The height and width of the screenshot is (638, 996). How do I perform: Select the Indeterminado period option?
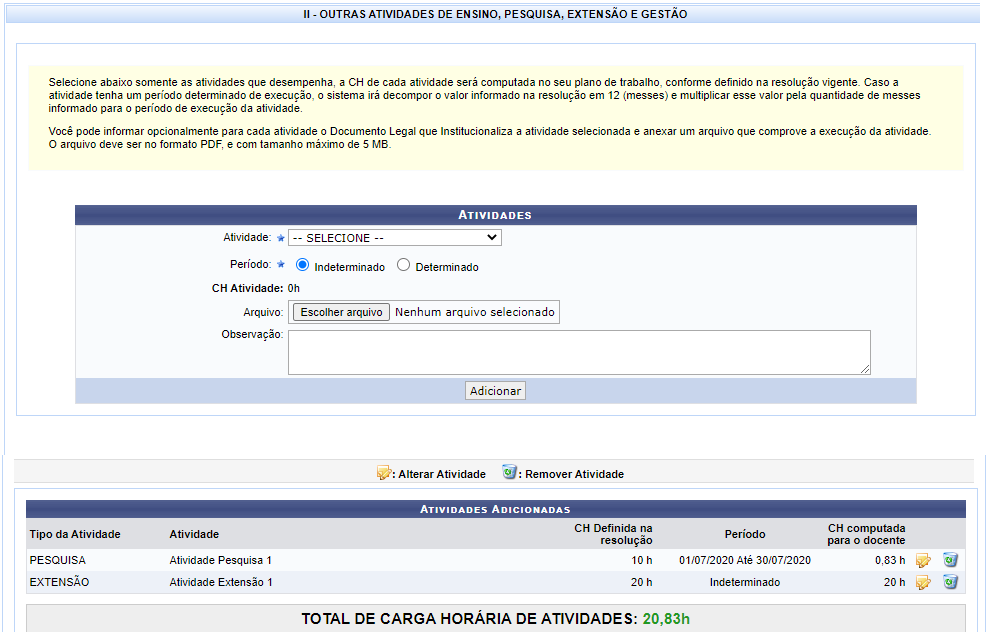click(303, 266)
